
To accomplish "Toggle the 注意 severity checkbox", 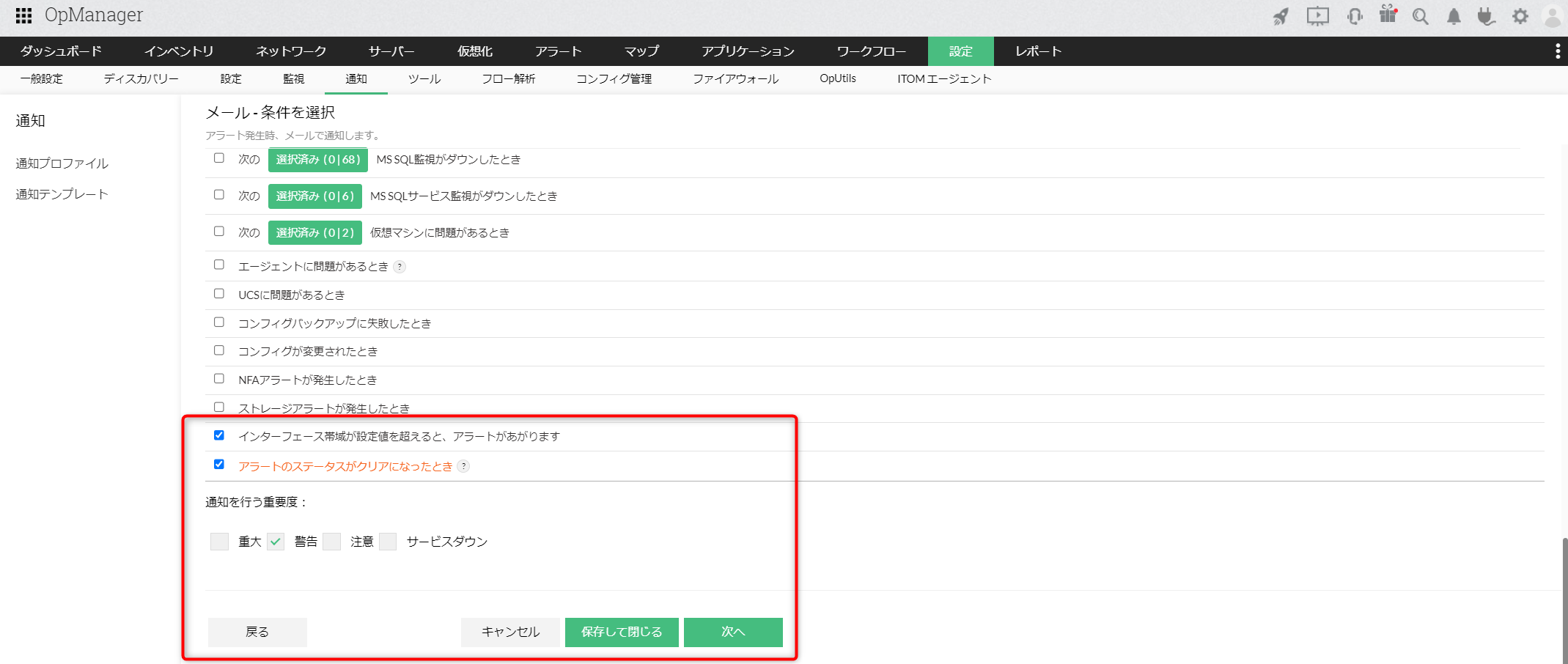I will (x=332, y=542).
